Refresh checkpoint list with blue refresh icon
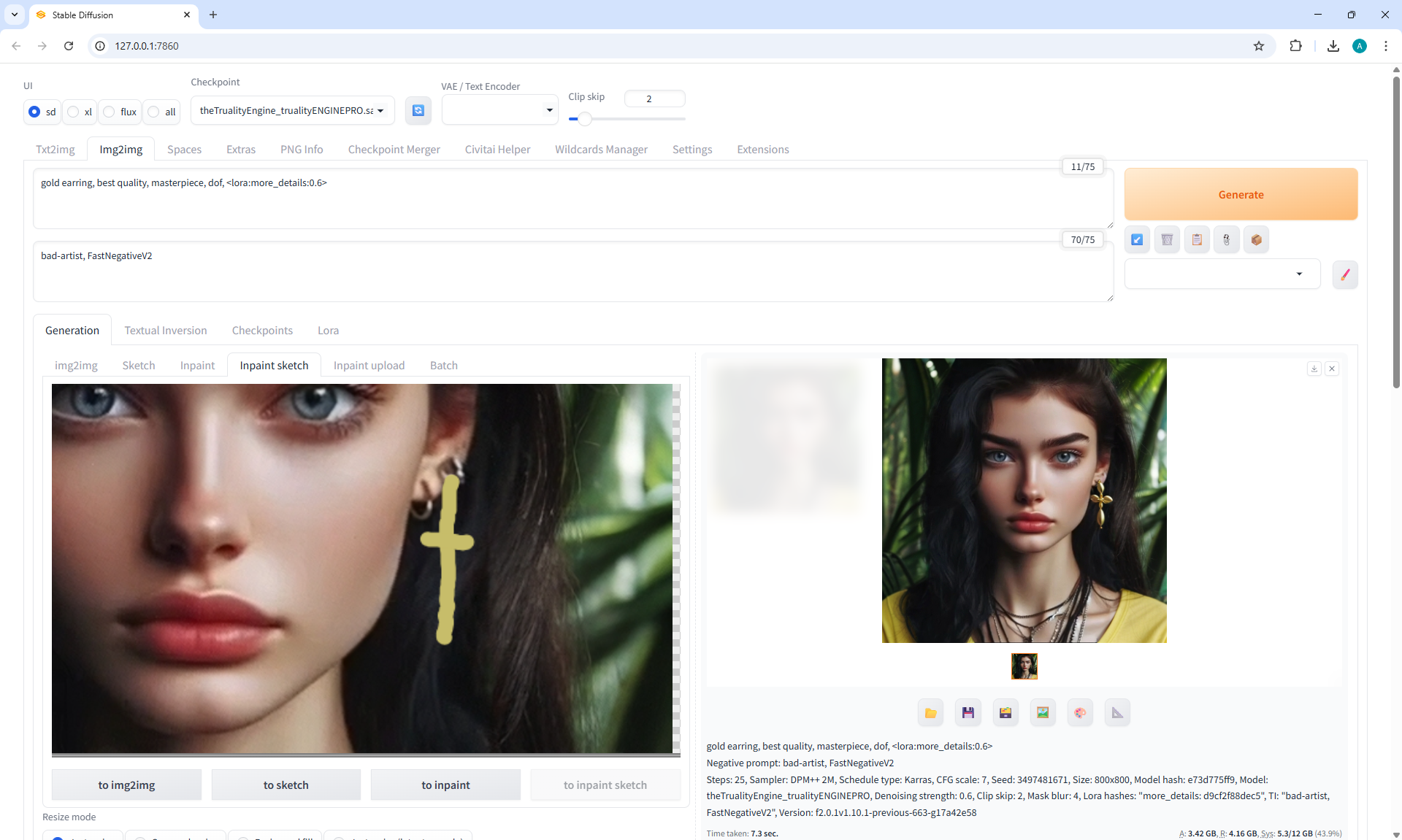Image resolution: width=1402 pixels, height=840 pixels. [x=418, y=110]
